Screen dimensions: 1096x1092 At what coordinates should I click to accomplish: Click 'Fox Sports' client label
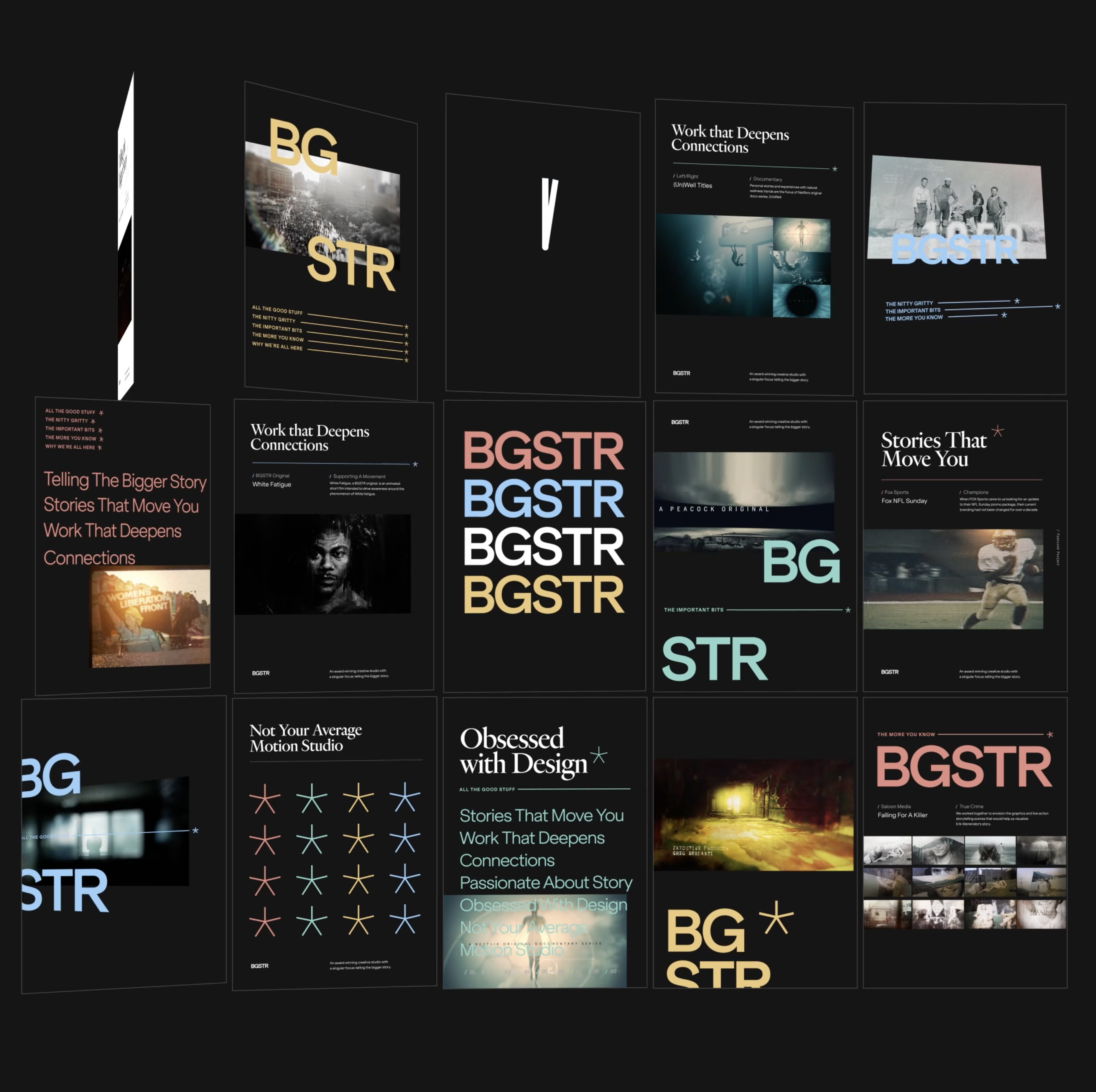[x=895, y=492]
